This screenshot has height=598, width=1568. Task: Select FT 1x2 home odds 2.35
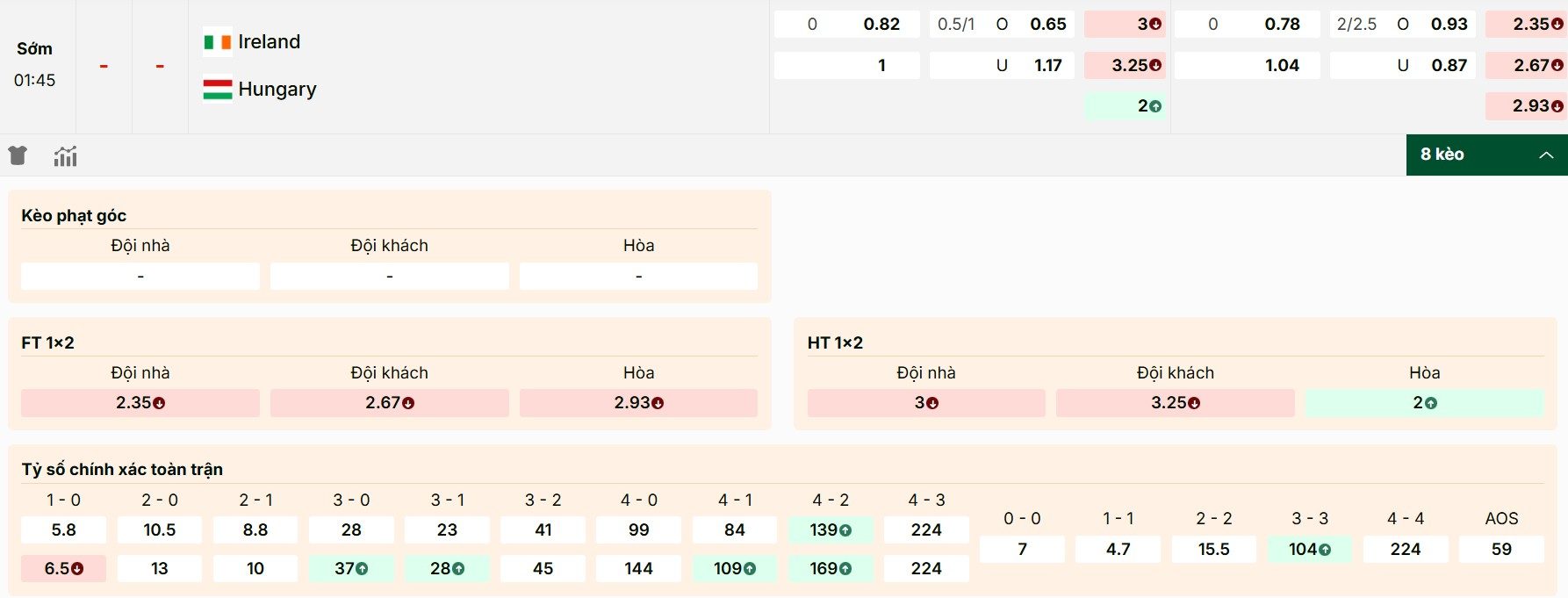(x=140, y=403)
